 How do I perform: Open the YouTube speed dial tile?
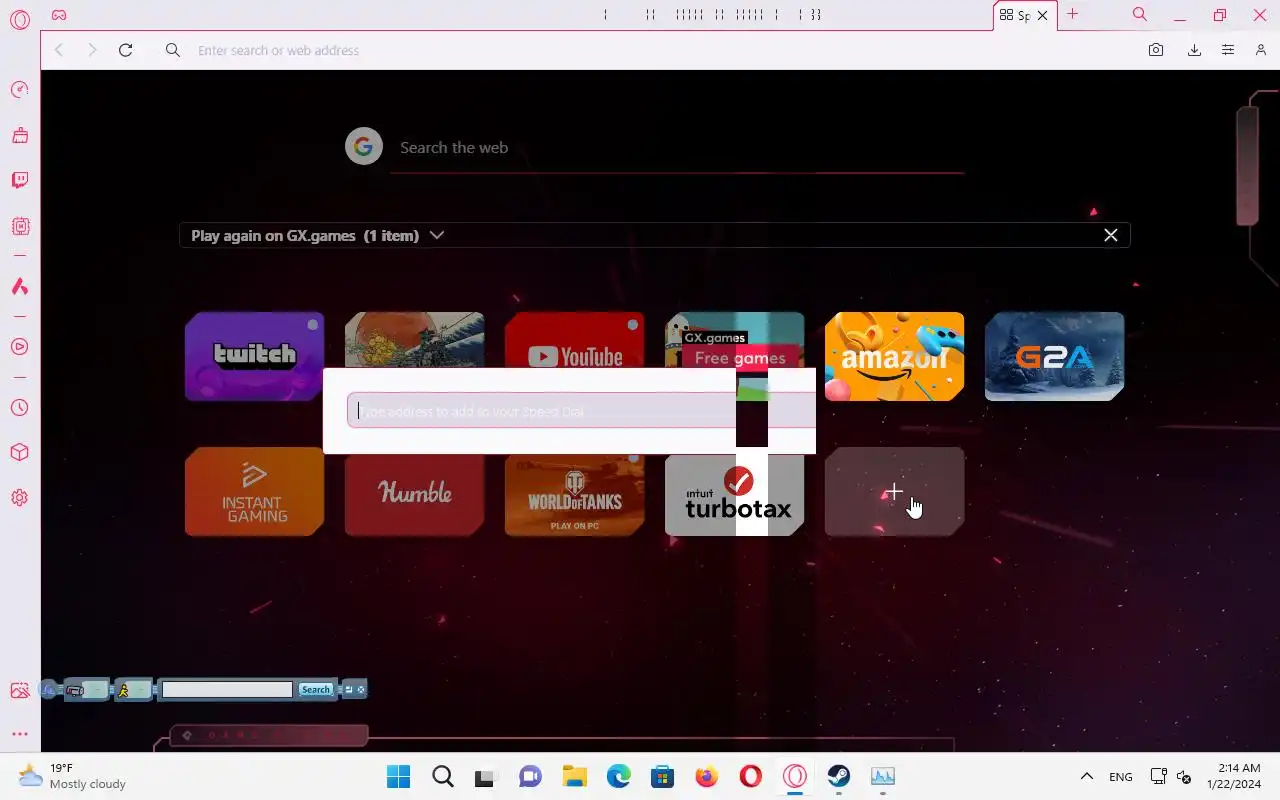pos(574,341)
